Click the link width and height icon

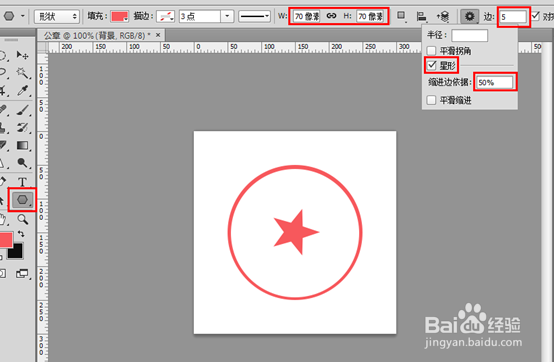point(331,16)
